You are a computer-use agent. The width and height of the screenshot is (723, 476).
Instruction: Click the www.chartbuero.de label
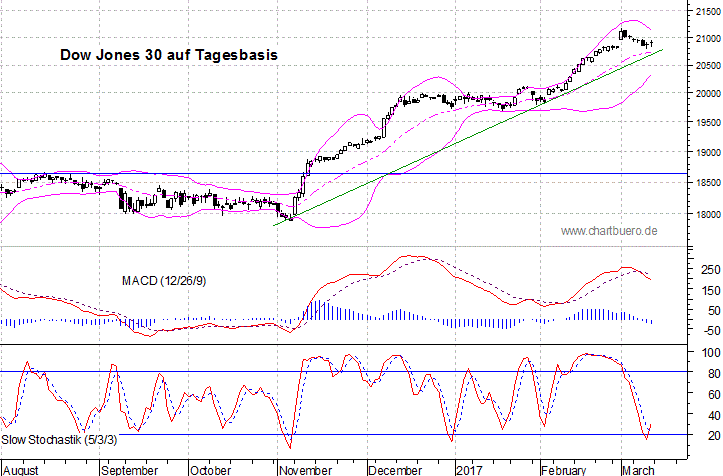click(609, 231)
